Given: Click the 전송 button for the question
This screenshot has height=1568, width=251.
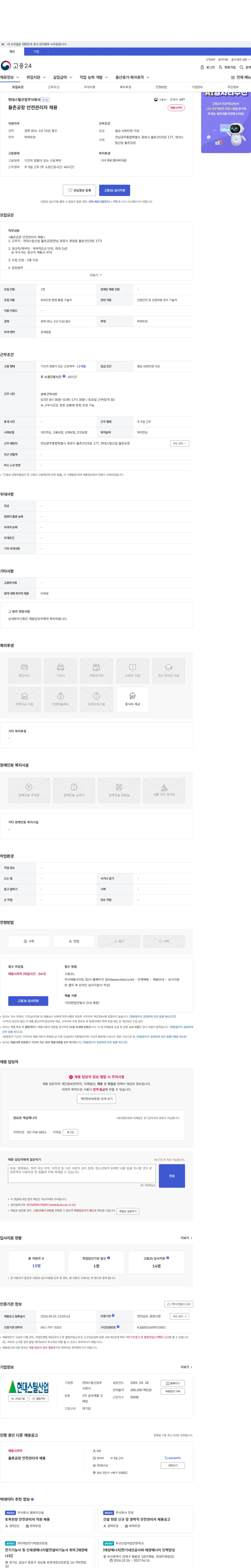Looking at the screenshot, I should [172, 1176].
